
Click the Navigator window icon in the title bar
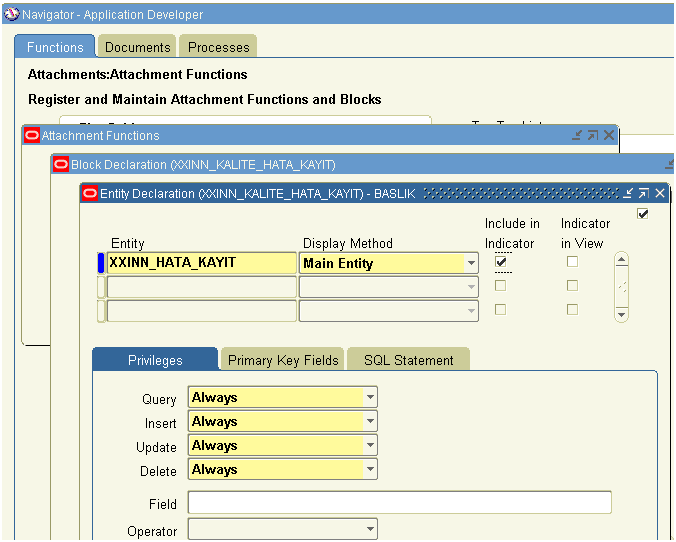(x=10, y=15)
